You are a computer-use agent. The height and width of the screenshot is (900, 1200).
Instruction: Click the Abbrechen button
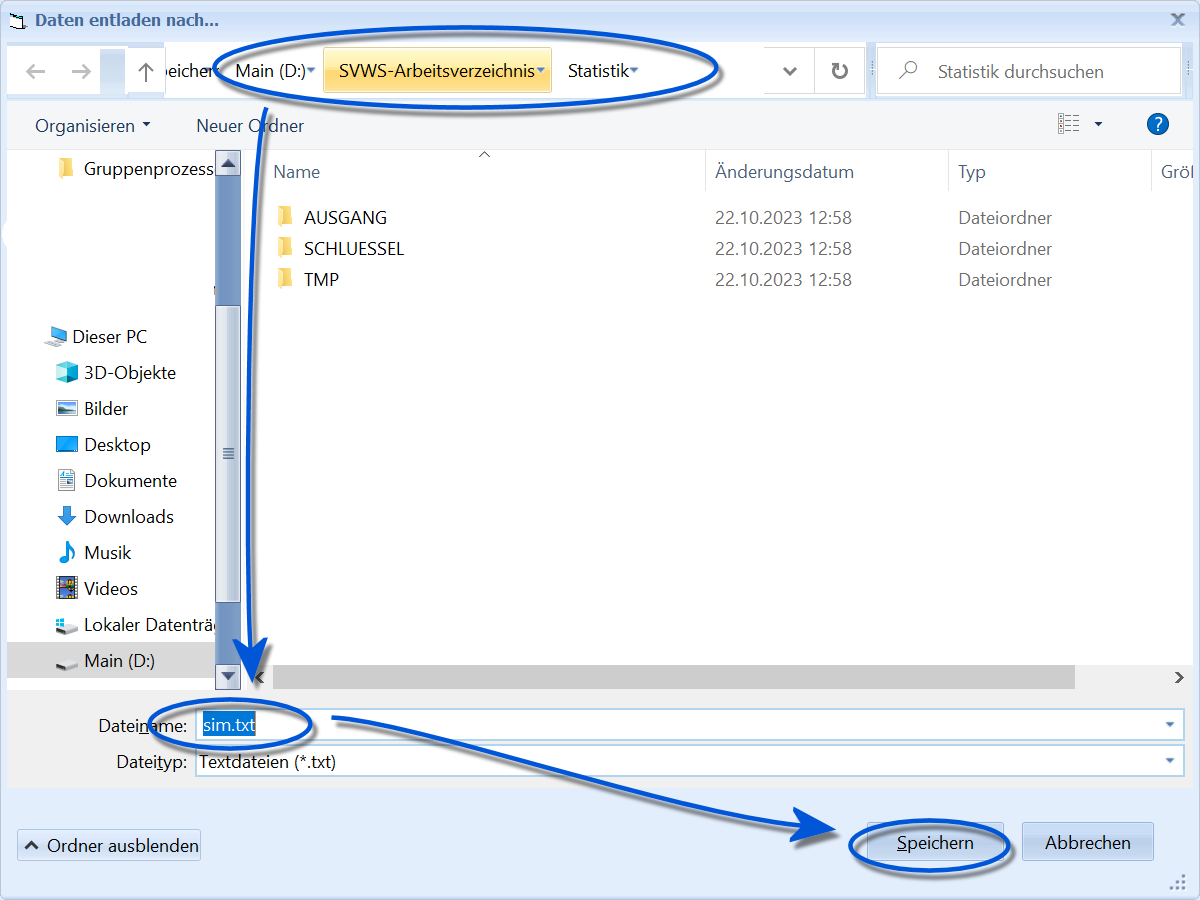click(x=1088, y=843)
